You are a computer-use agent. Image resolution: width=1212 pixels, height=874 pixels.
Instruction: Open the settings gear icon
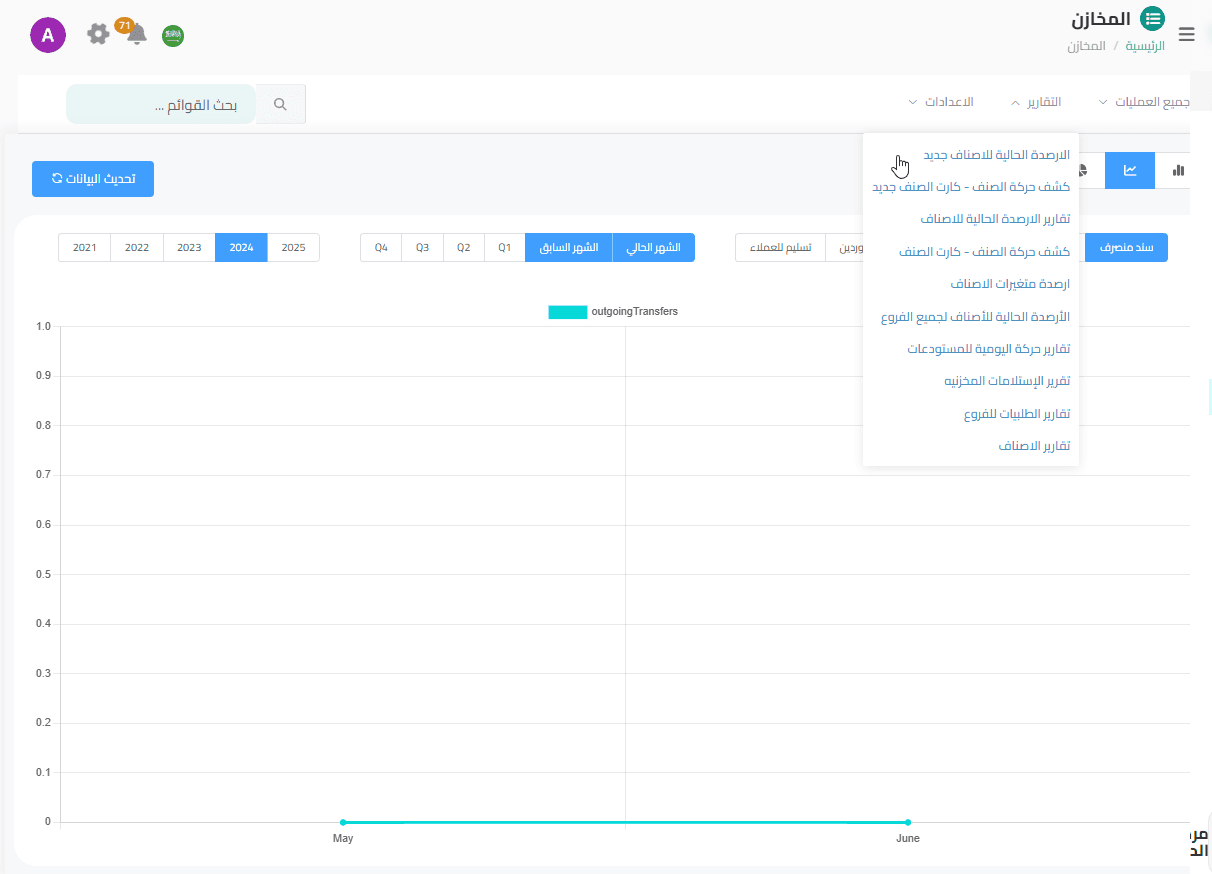[98, 34]
